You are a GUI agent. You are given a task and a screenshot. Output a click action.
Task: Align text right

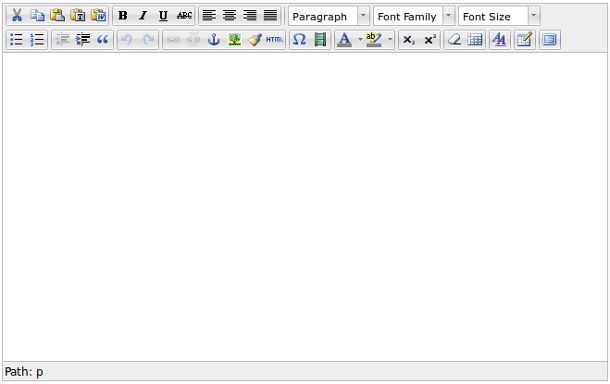coord(250,16)
